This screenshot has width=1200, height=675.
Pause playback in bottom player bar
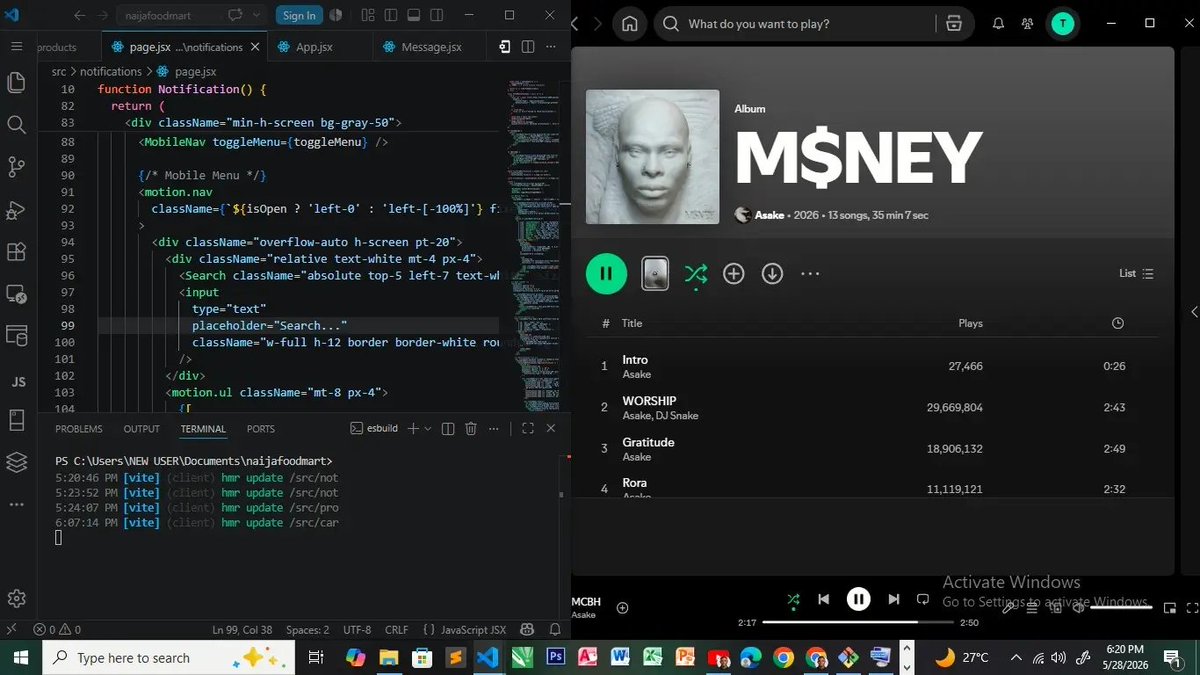click(858, 599)
